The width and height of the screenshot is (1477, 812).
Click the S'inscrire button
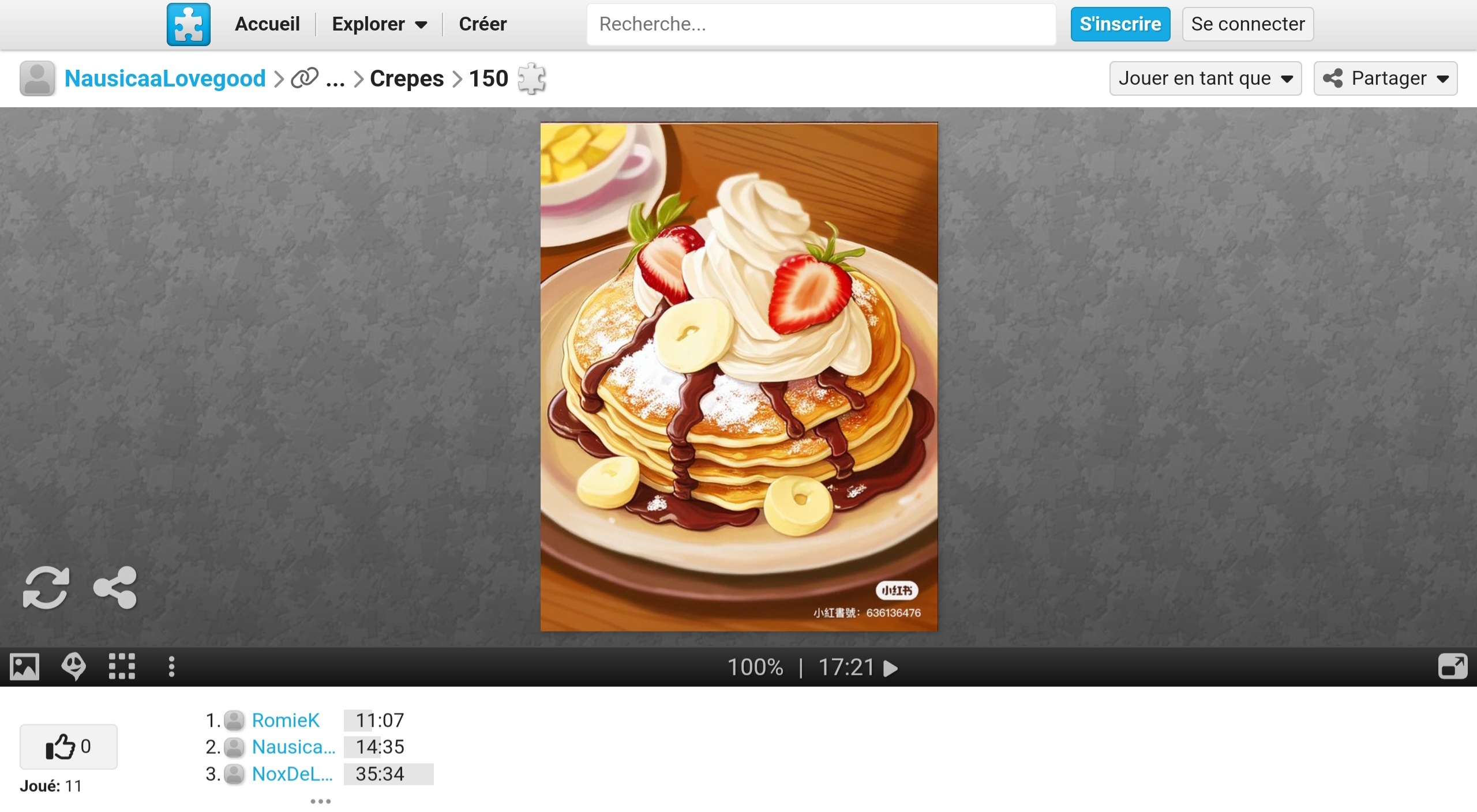click(1120, 24)
